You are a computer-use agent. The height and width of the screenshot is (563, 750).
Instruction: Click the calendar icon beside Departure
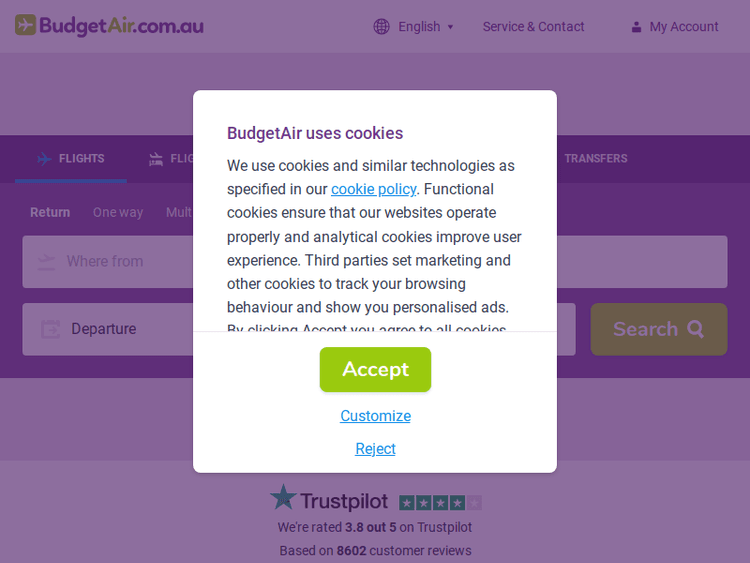point(50,329)
